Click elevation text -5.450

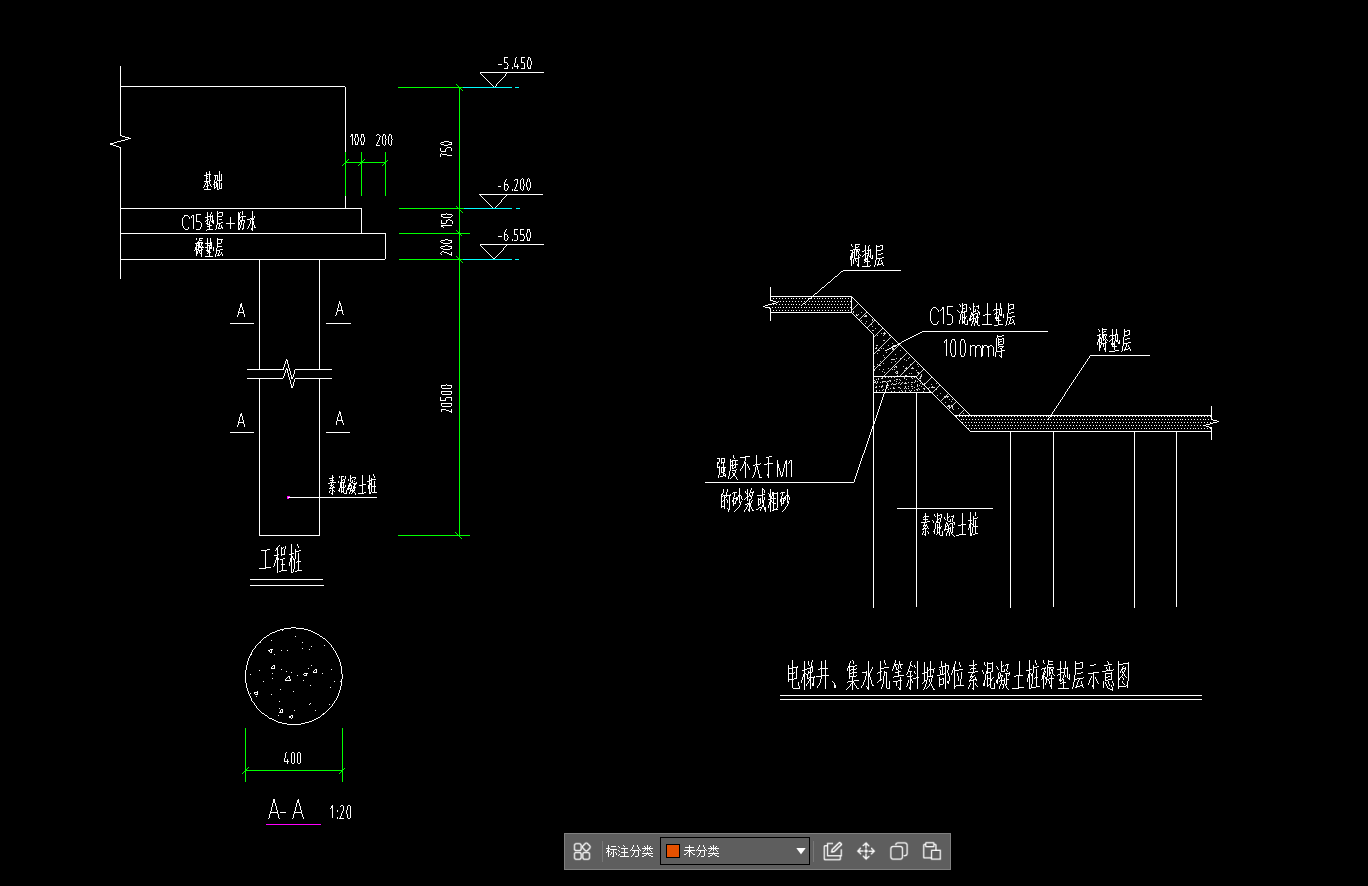click(x=515, y=64)
